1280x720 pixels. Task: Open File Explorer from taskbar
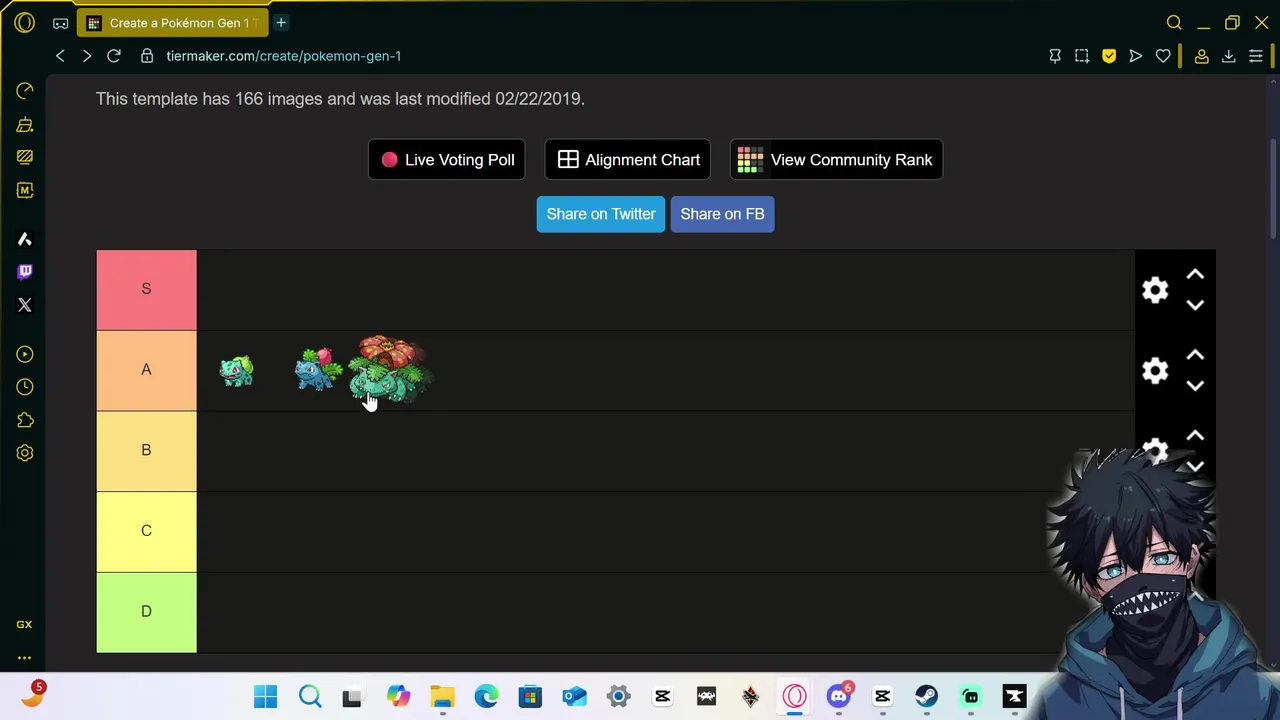[442, 697]
